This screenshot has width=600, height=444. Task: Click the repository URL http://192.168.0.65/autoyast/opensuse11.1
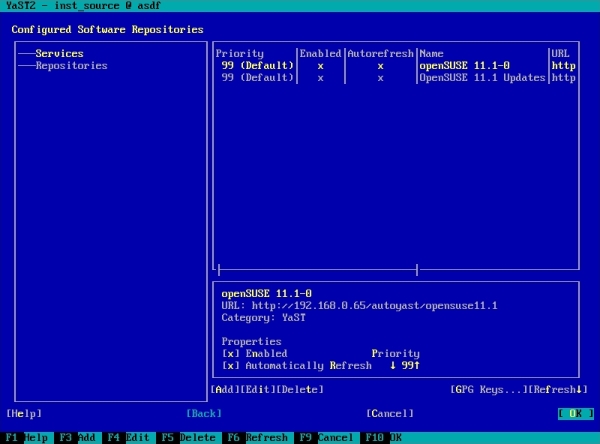[x=375, y=305]
